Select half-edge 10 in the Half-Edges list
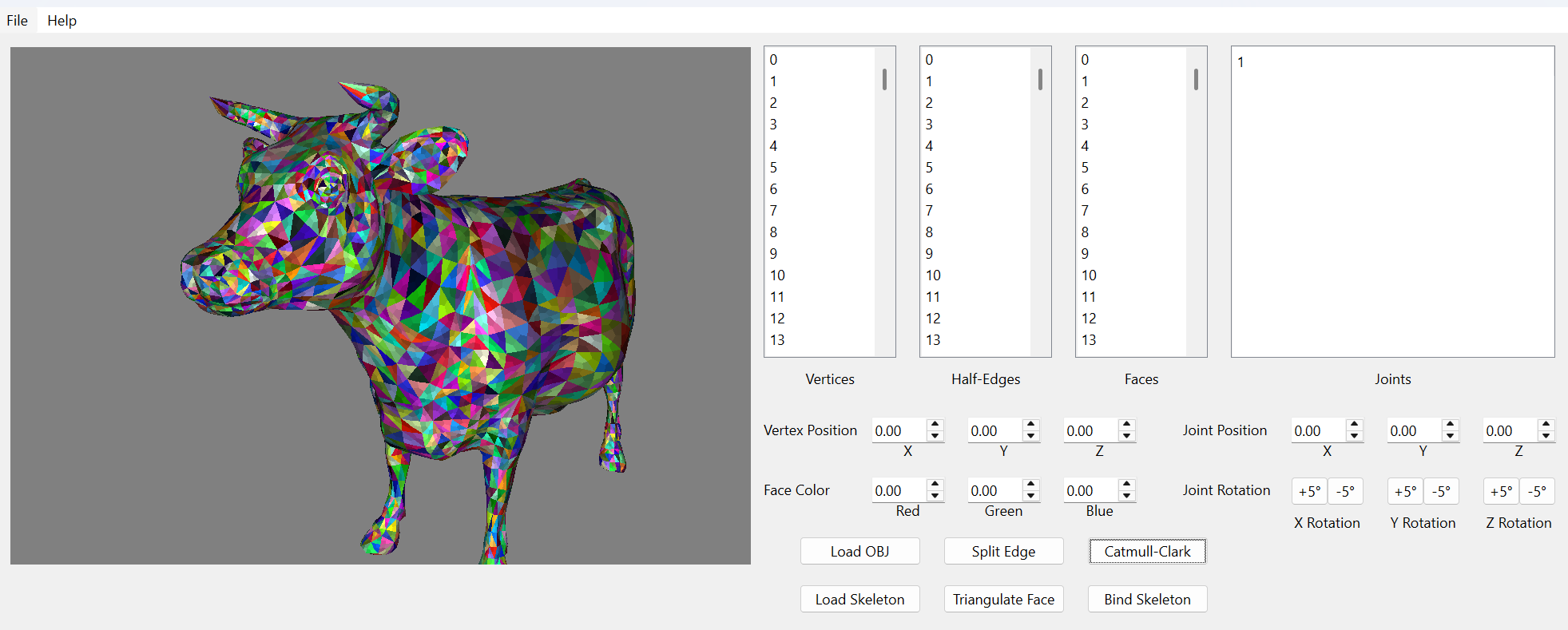Image resolution: width=1568 pixels, height=630 pixels. pyautogui.click(x=933, y=275)
